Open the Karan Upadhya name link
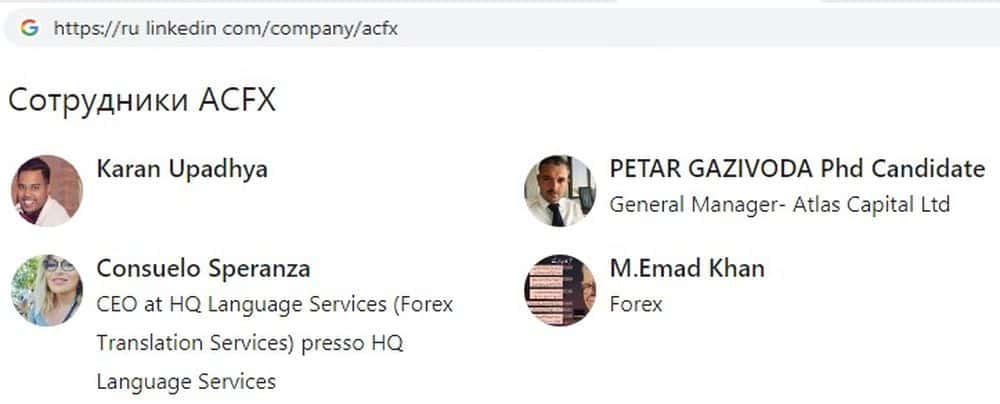Image resolution: width=1000 pixels, height=404 pixels. [181, 169]
